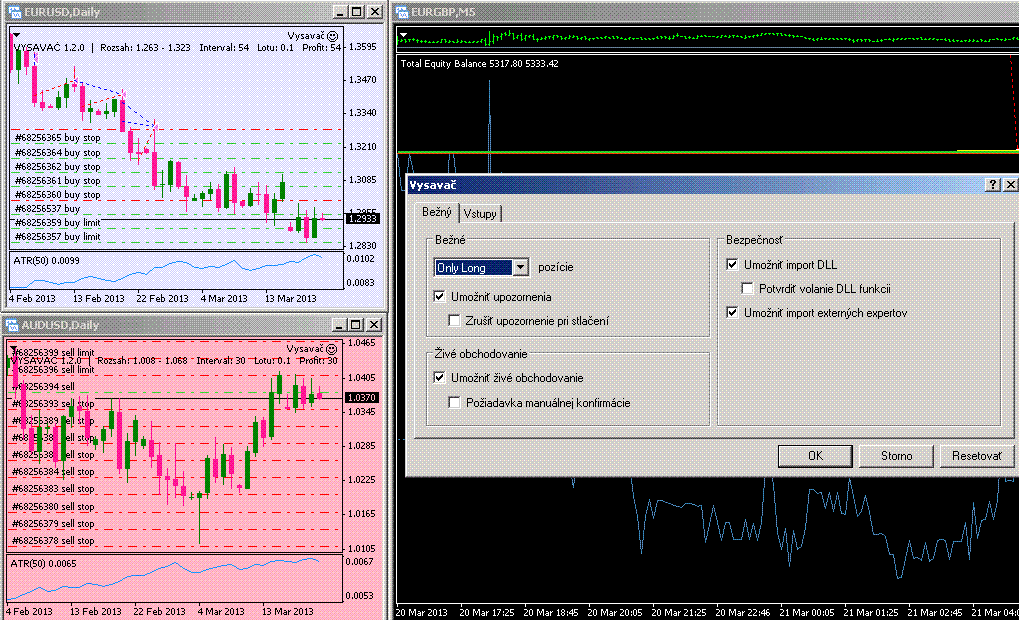
Task: Click the AUDUSD,Daily window chart icon
Action: click(12, 324)
